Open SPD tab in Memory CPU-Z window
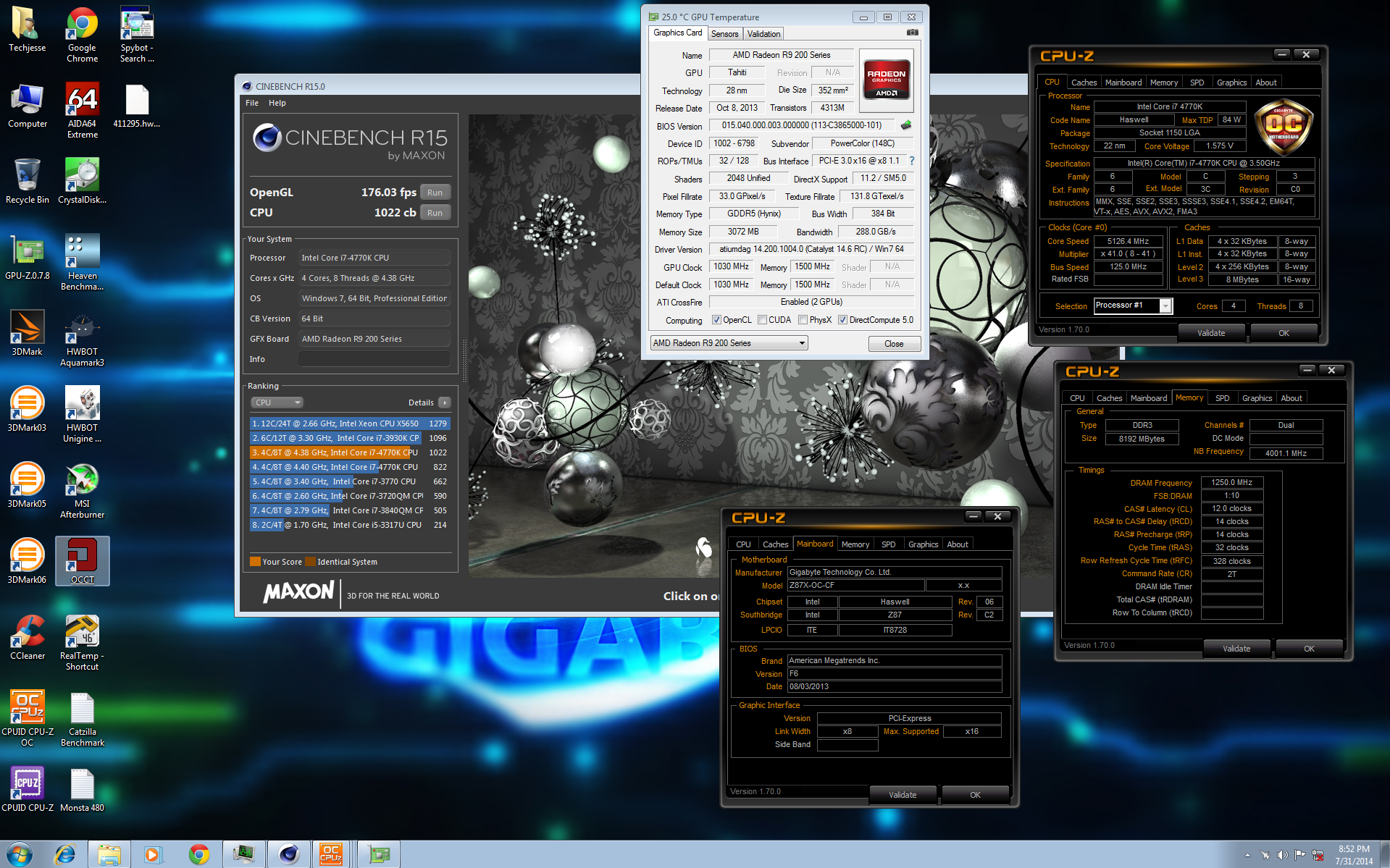This screenshot has height=868, width=1390. pos(1222,398)
